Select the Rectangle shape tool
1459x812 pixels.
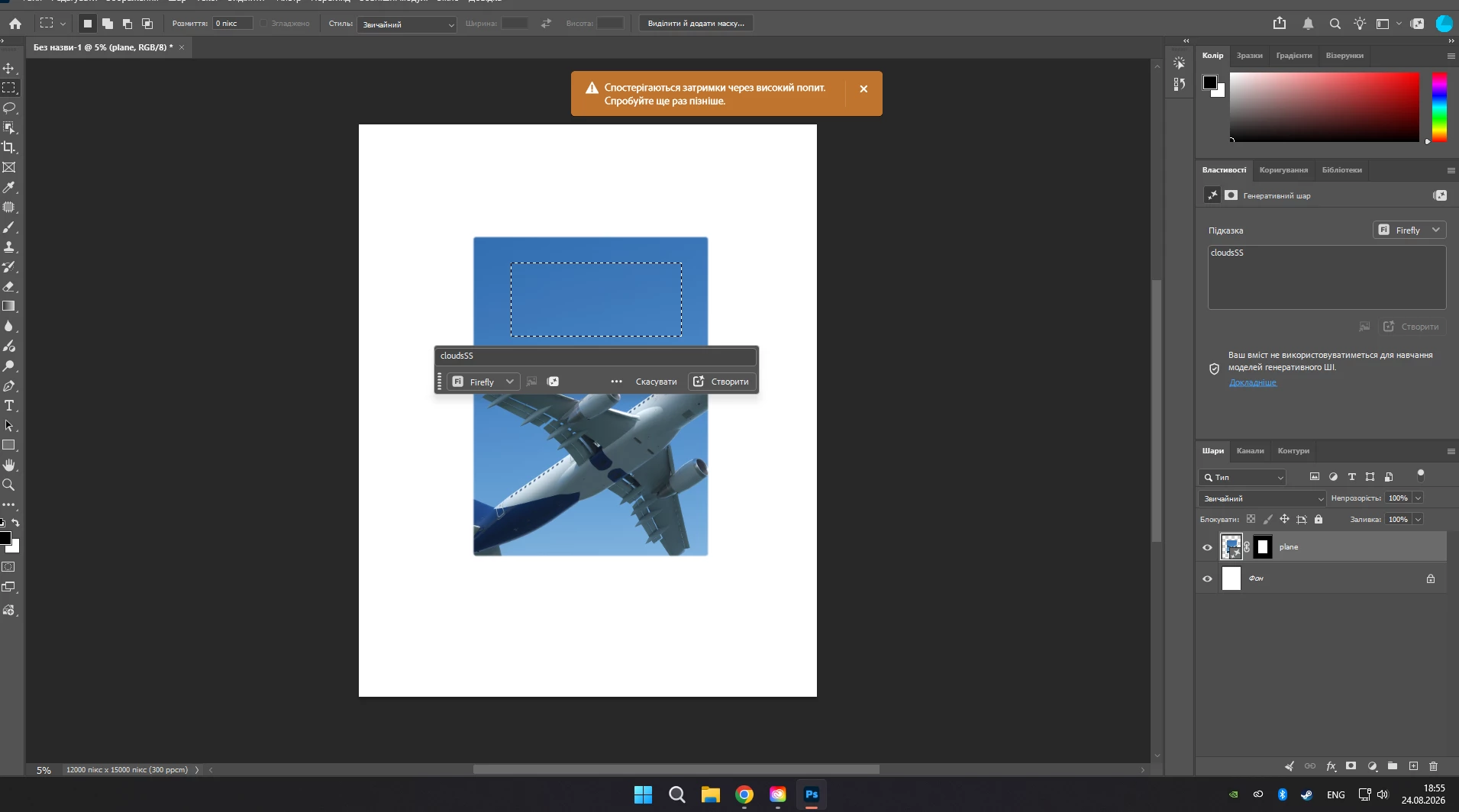[x=9, y=445]
